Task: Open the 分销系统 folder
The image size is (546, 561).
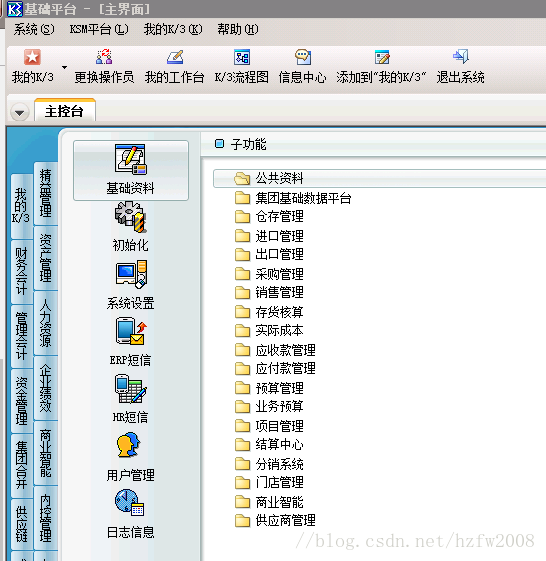Action: (269, 464)
